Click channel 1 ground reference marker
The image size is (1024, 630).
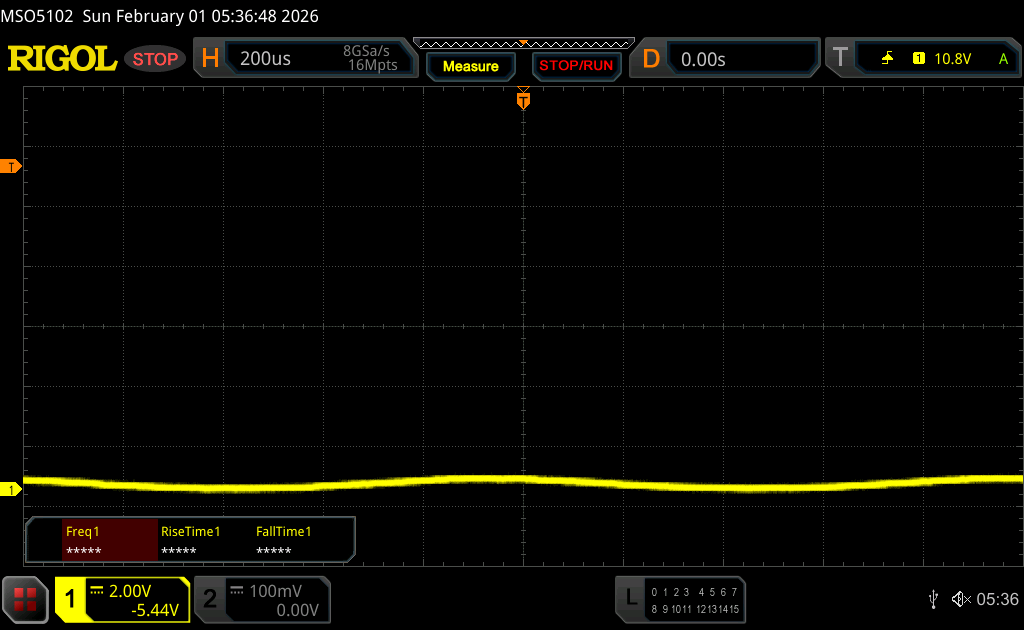(12, 489)
